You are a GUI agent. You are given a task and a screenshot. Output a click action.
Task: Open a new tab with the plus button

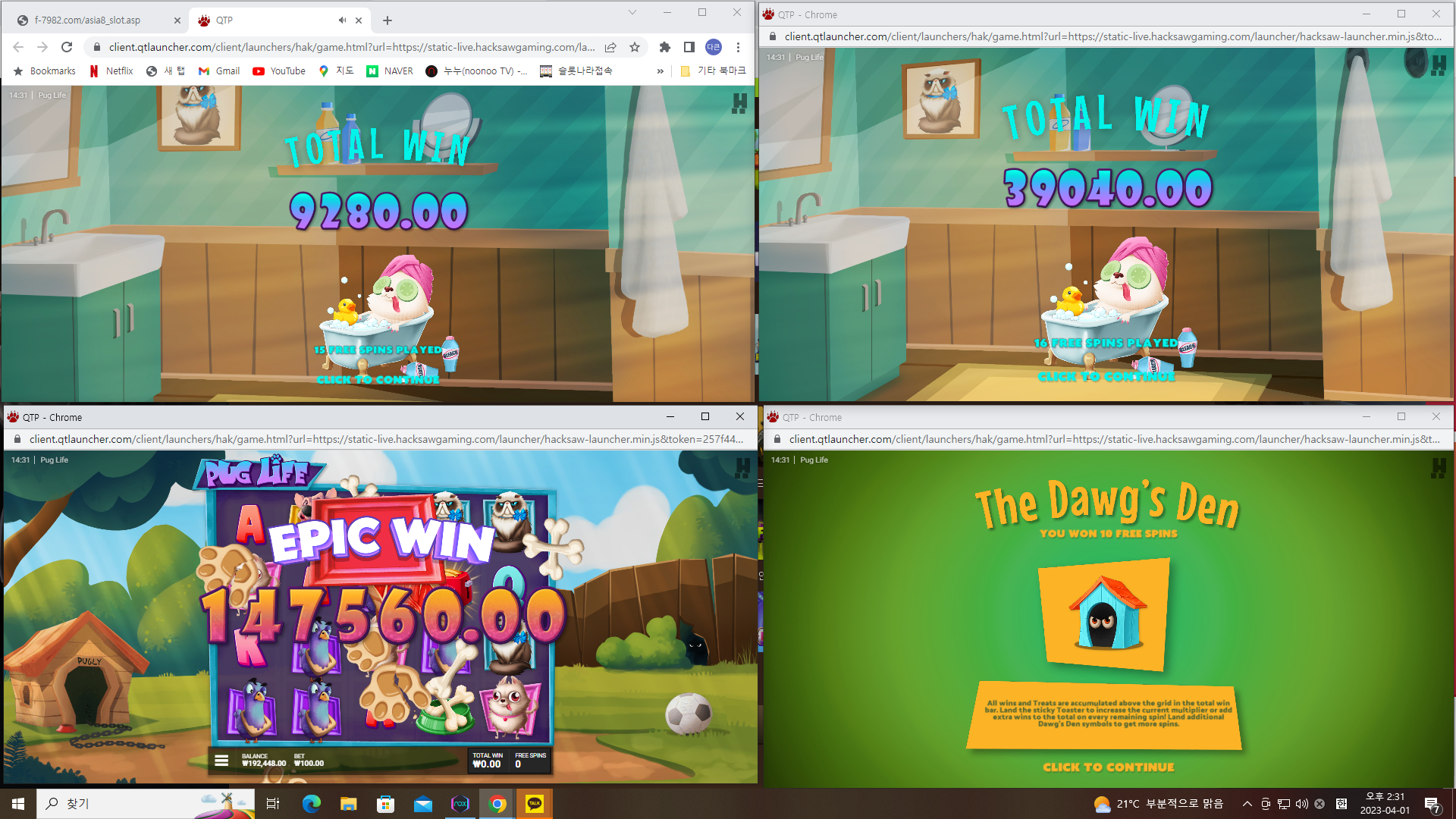[x=388, y=20]
